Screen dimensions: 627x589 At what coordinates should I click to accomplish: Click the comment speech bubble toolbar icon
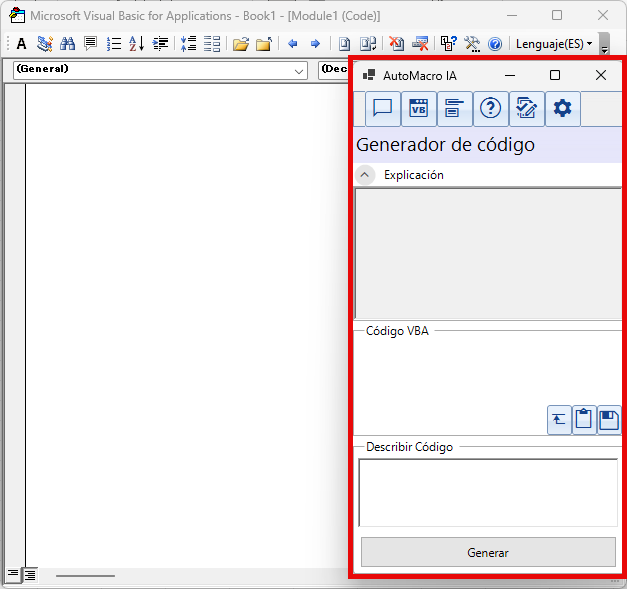tap(90, 43)
